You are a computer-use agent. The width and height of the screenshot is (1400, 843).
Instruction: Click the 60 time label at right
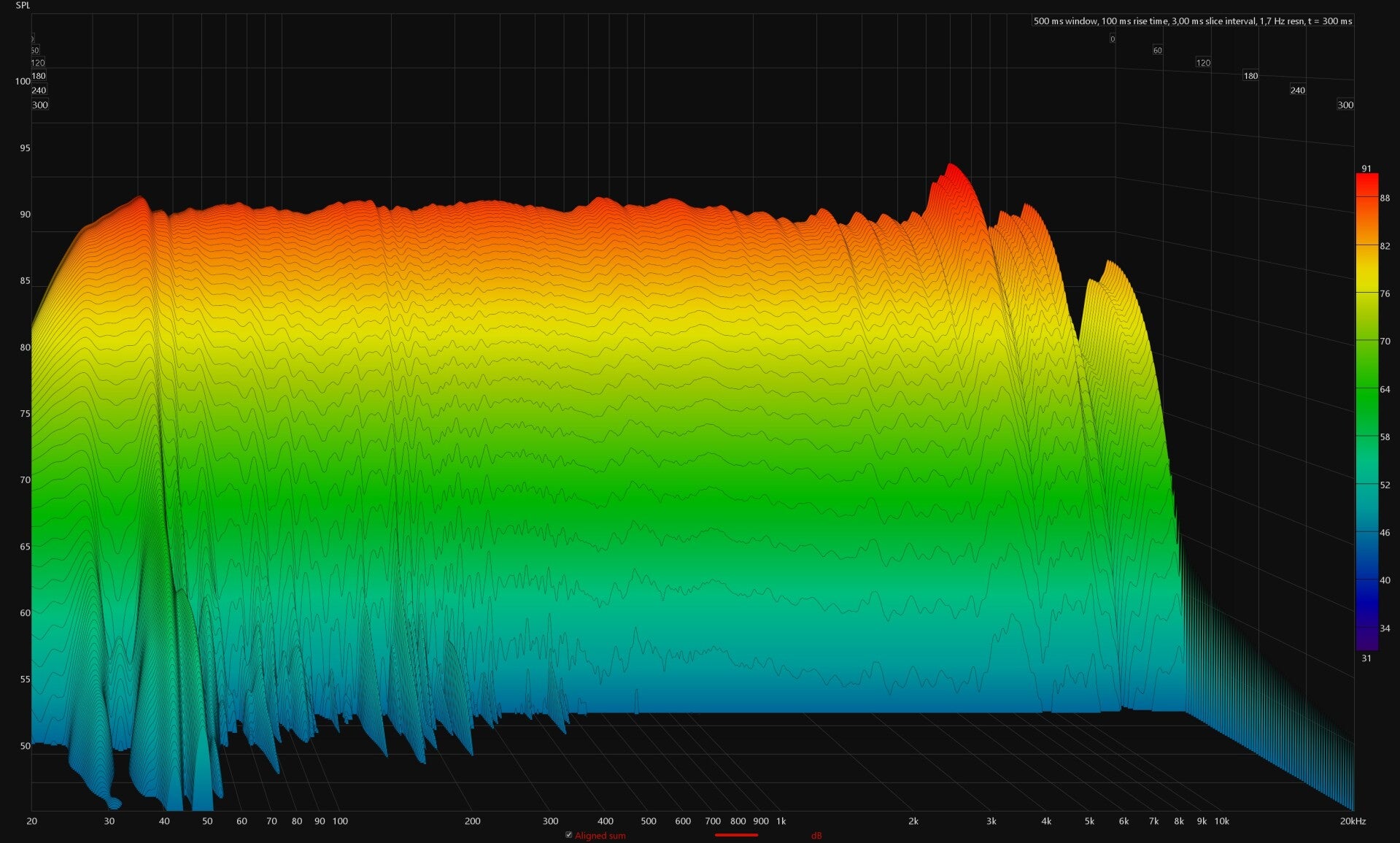pyautogui.click(x=1157, y=50)
